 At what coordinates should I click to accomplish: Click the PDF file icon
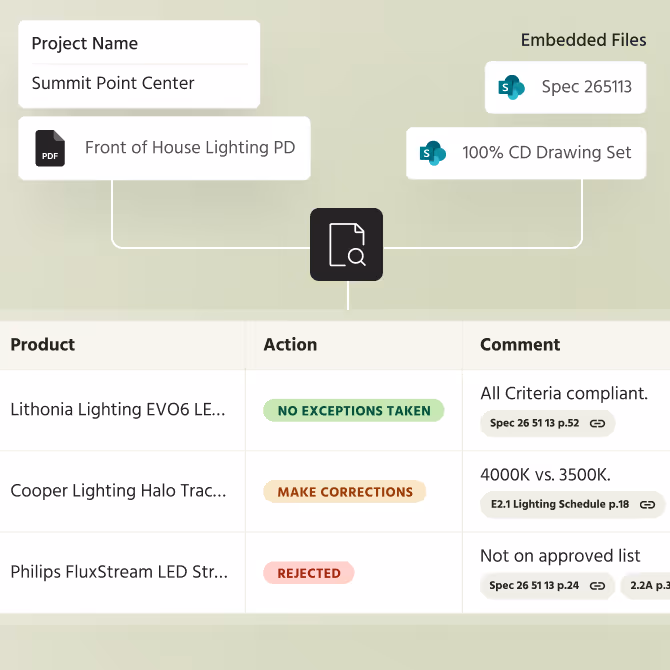(x=50, y=148)
